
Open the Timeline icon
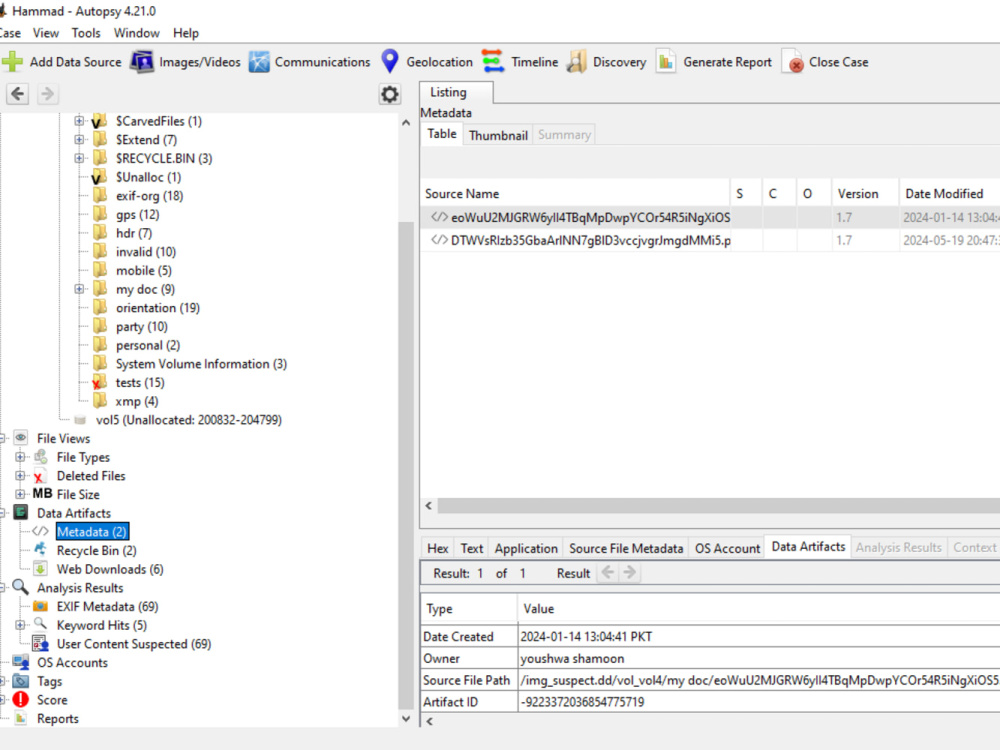tap(493, 61)
